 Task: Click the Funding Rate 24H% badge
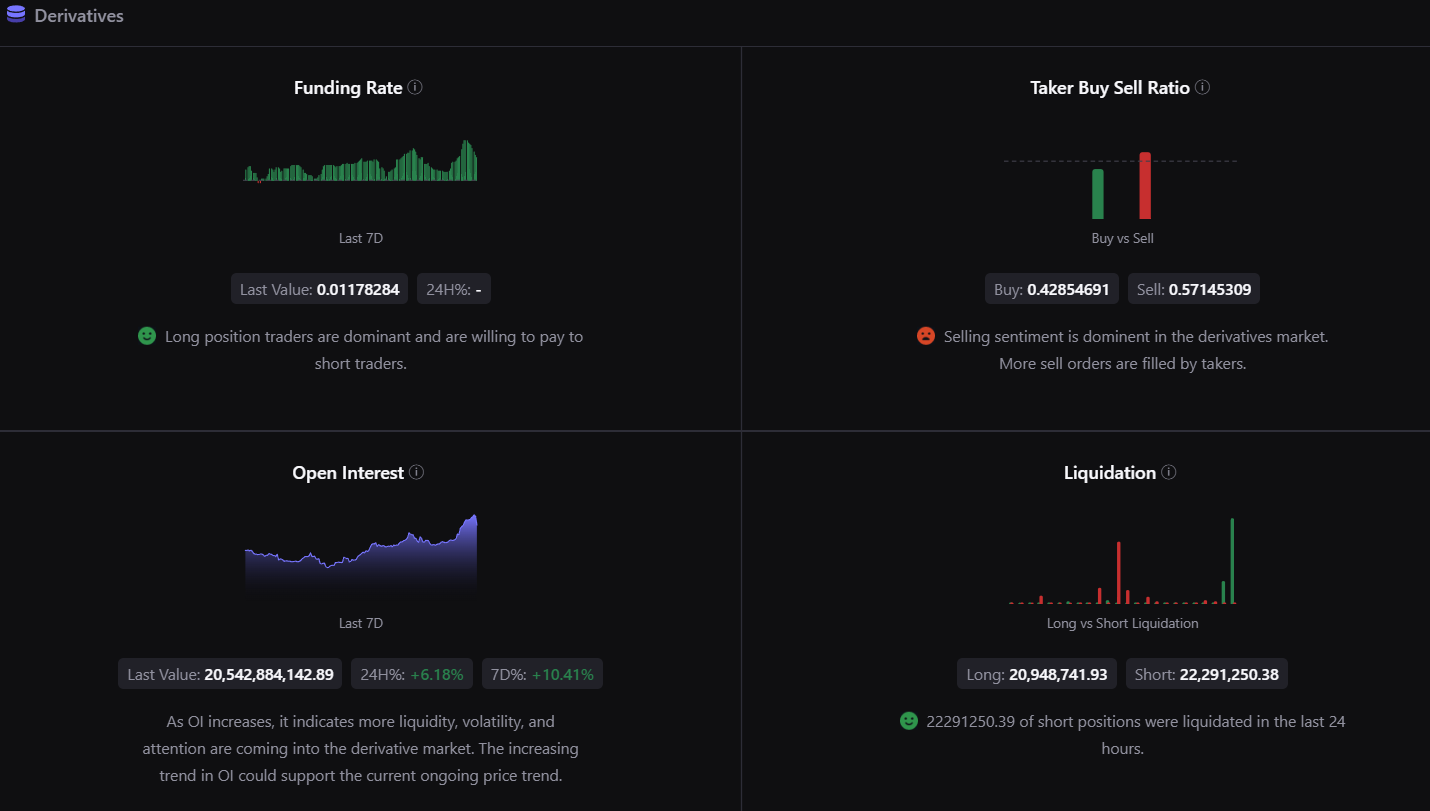point(454,289)
